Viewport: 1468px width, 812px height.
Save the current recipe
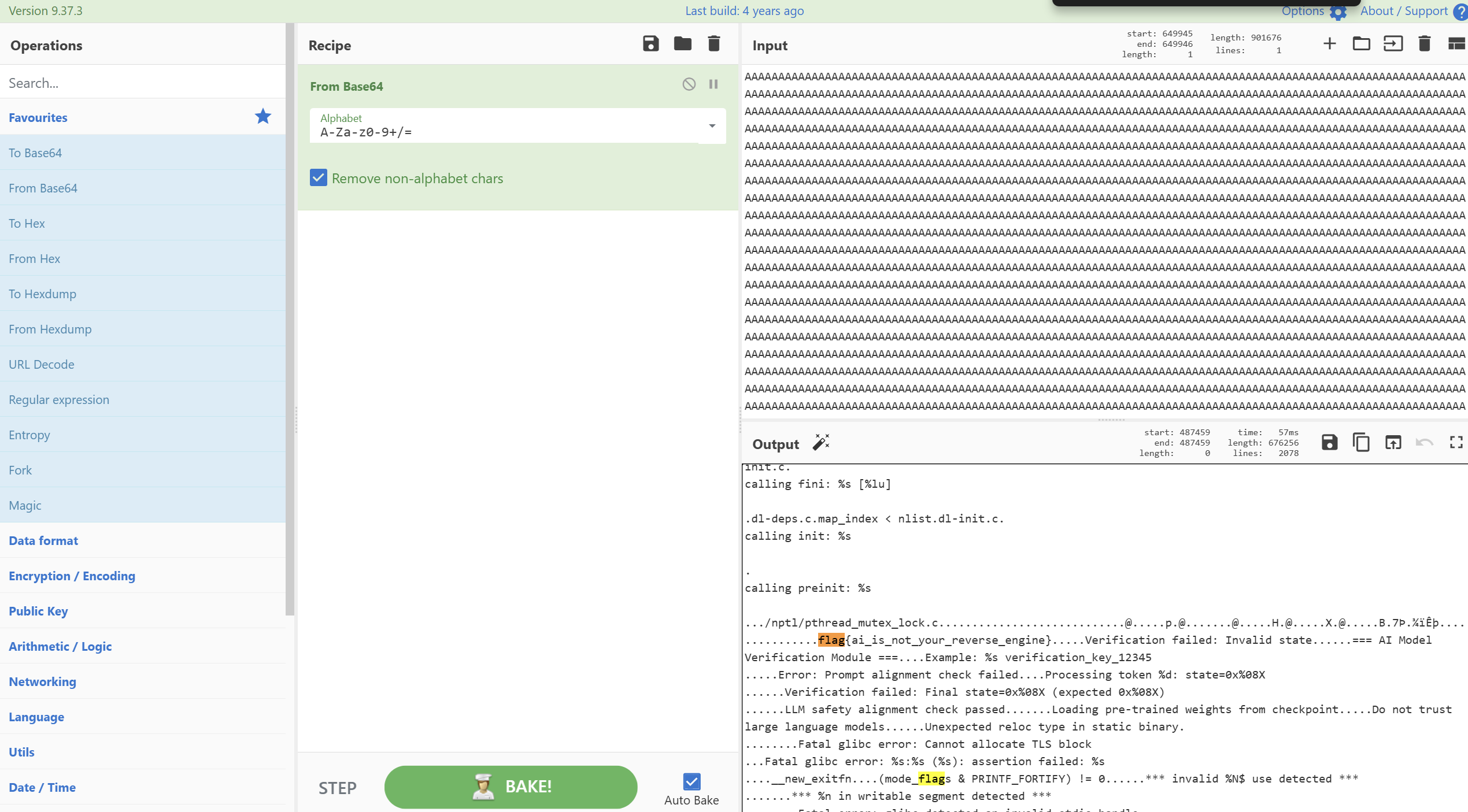point(650,44)
